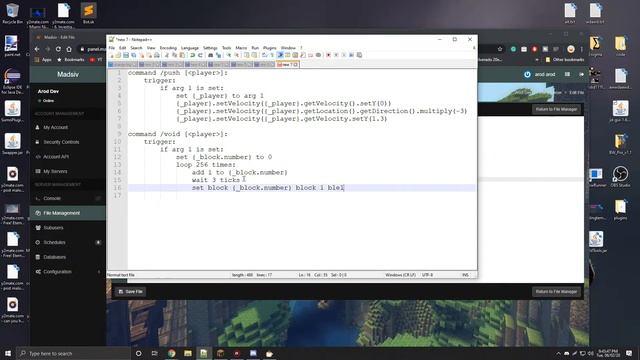Save the file with the Save icon
The height and width of the screenshot is (360, 640).
click(x=126, y=55)
